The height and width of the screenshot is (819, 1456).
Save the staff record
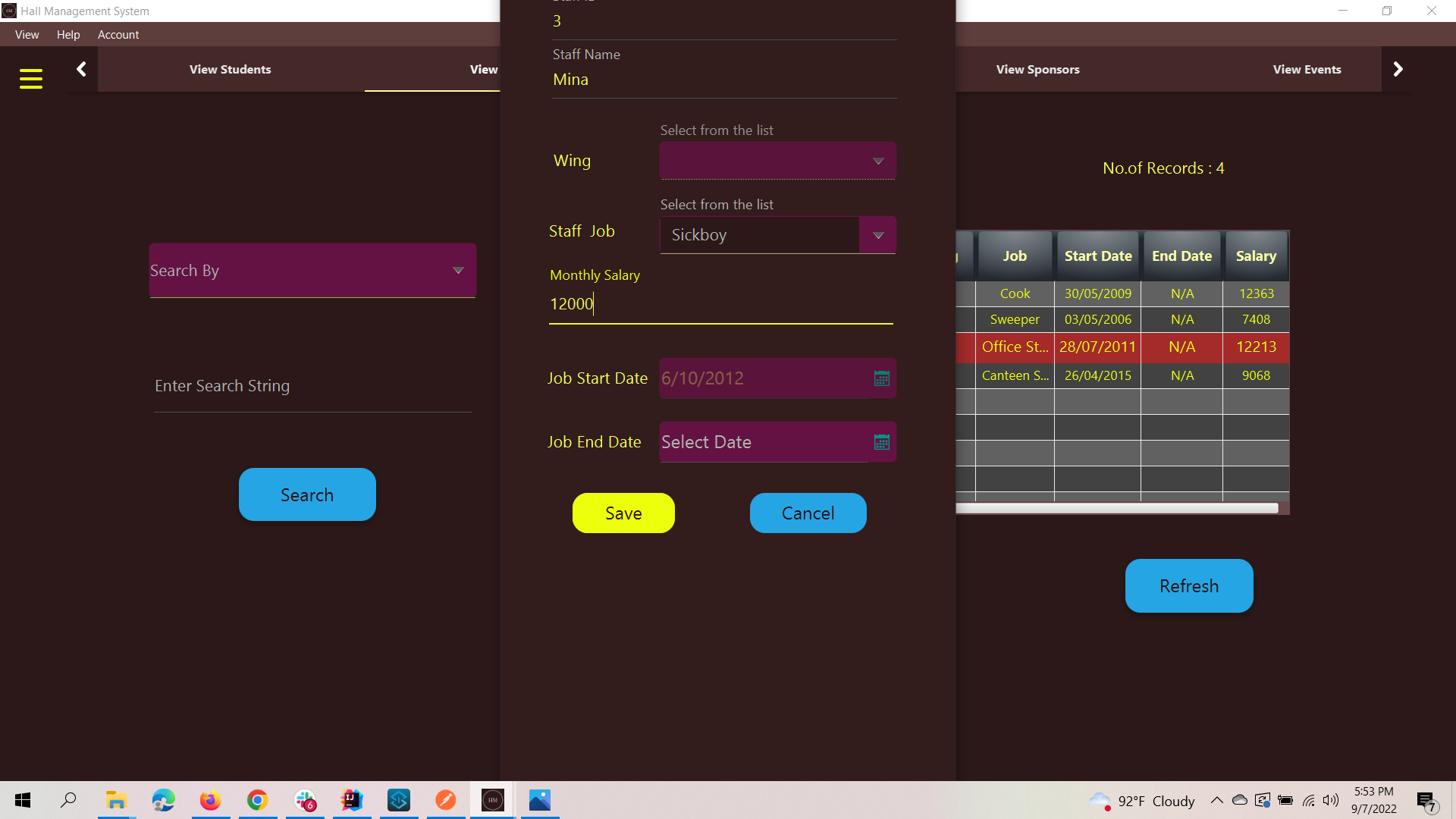pyautogui.click(x=623, y=513)
